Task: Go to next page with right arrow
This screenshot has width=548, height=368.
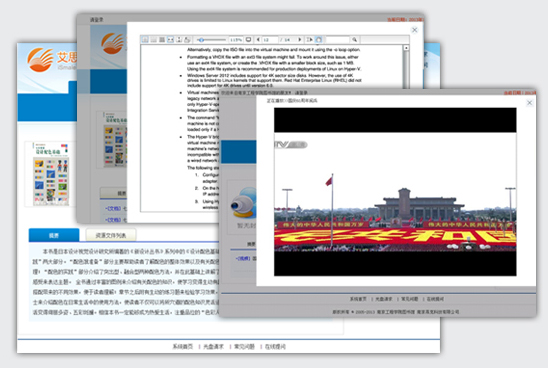Action: coord(300,39)
